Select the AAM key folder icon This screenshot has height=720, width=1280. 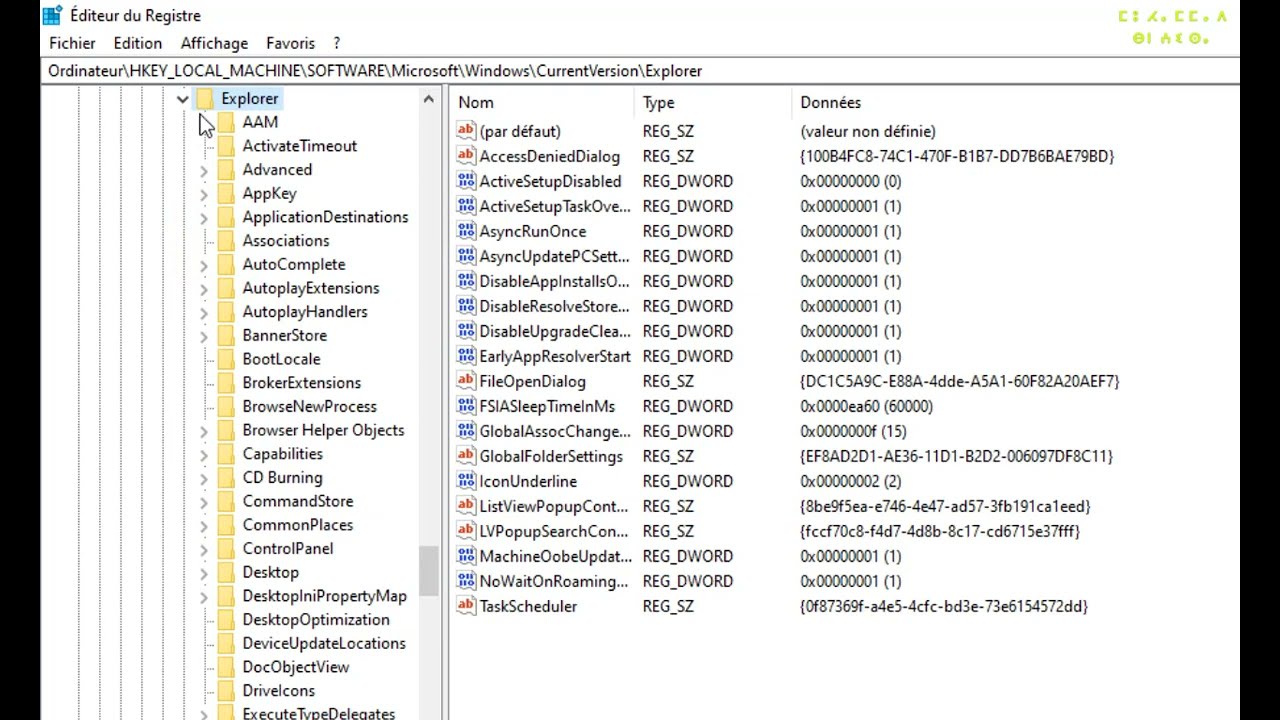click(226, 122)
